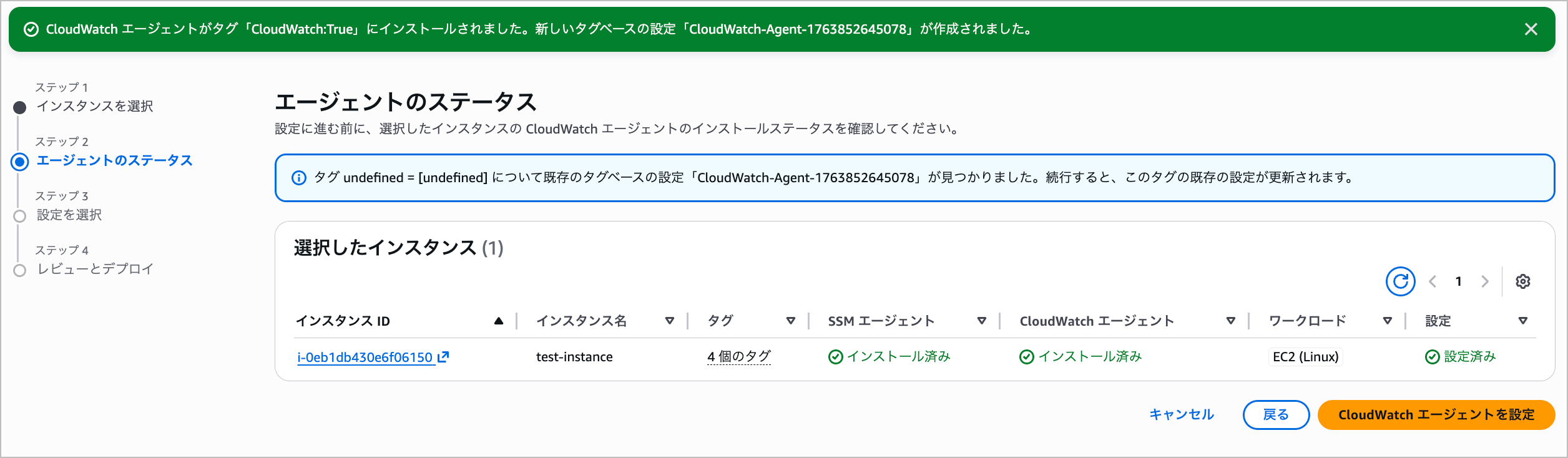Click the step 3 circle indicator
Viewport: 1568px width, 458px height.
tap(20, 217)
